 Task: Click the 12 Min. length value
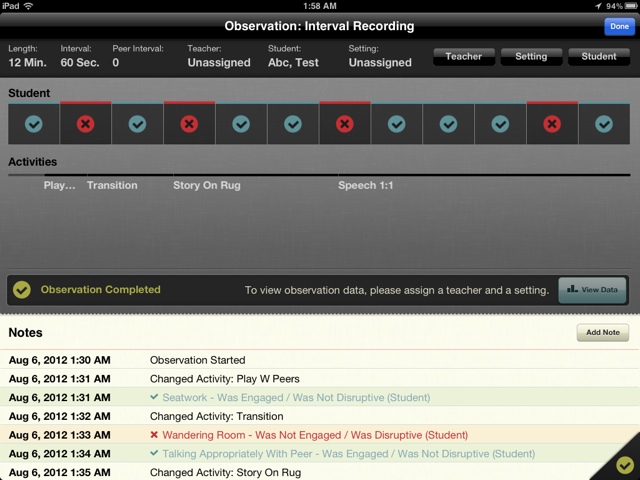27,62
